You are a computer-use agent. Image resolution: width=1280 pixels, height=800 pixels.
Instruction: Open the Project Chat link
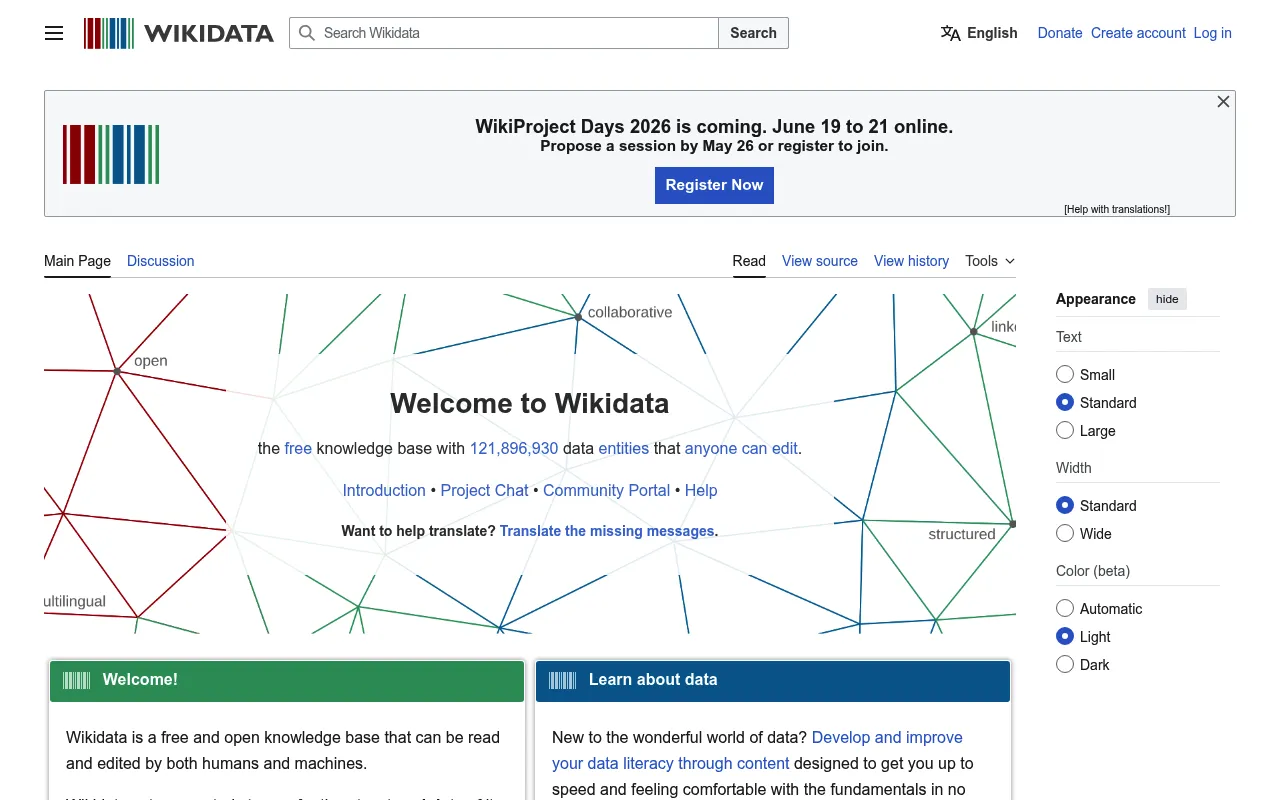(484, 490)
